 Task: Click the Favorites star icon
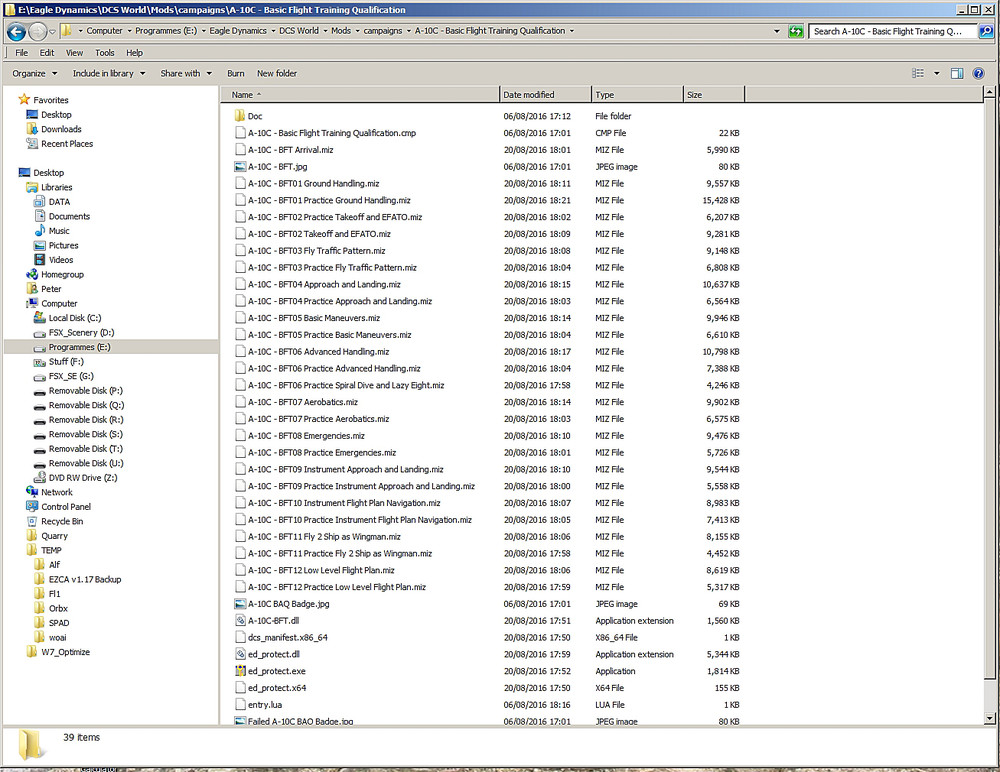24,100
